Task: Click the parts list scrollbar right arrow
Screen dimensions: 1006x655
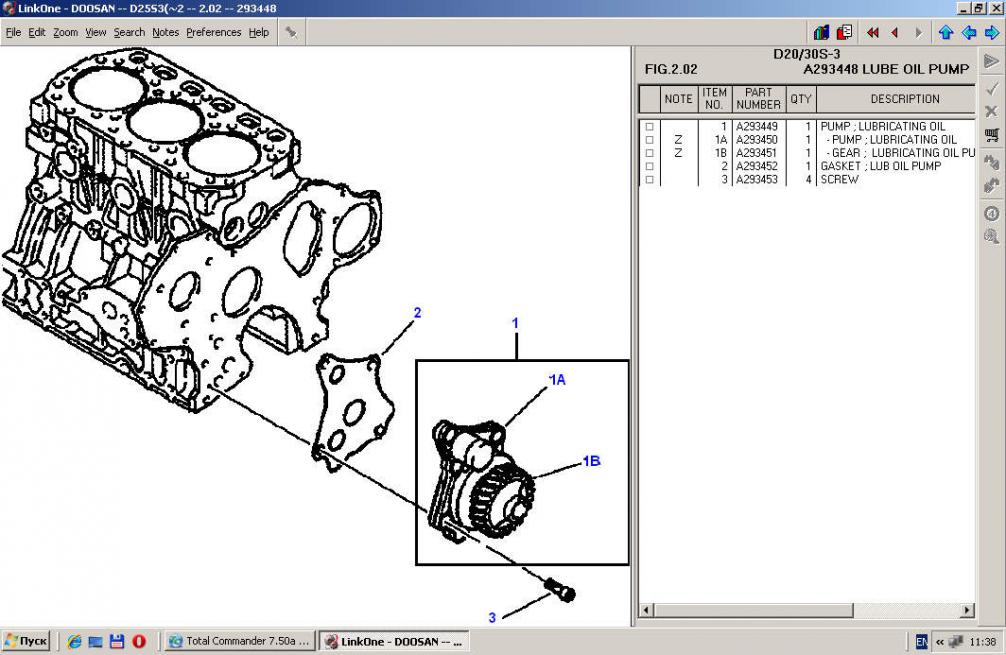Action: point(967,610)
